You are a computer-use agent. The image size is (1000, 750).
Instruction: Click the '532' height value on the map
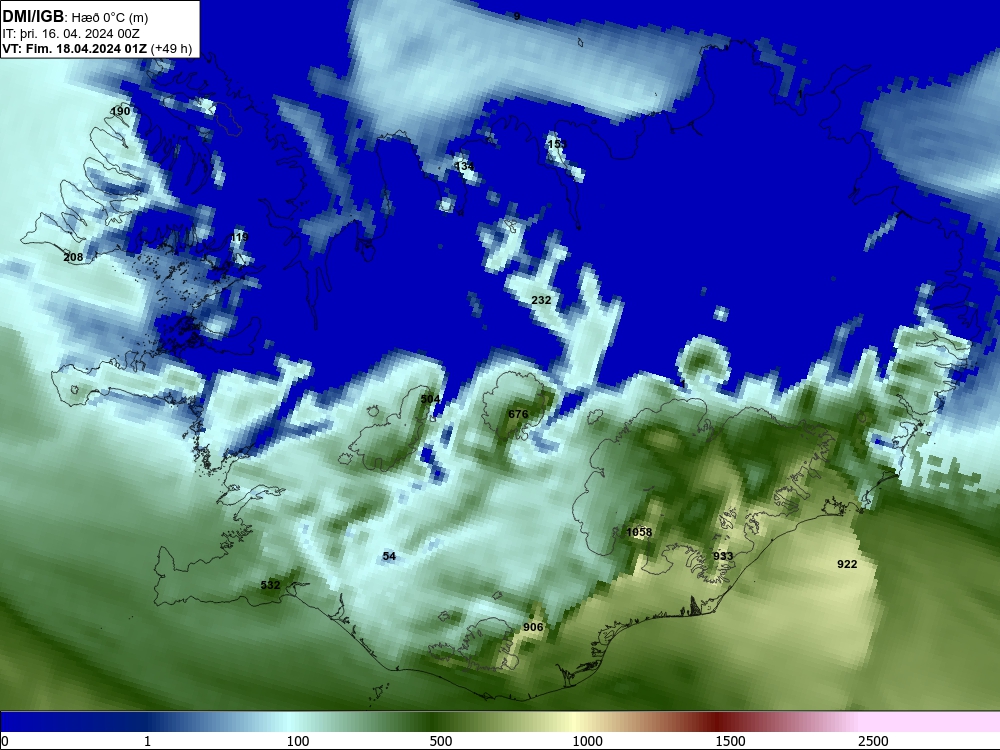(270, 585)
